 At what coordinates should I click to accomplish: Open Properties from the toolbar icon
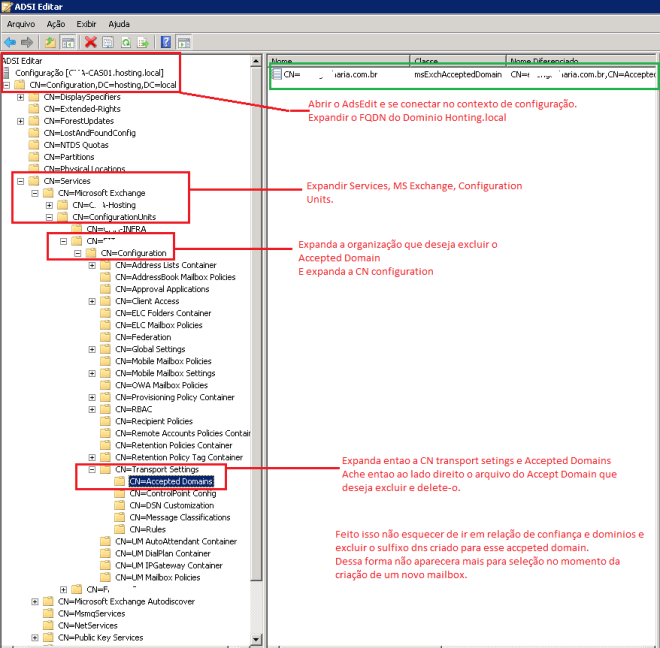108,42
